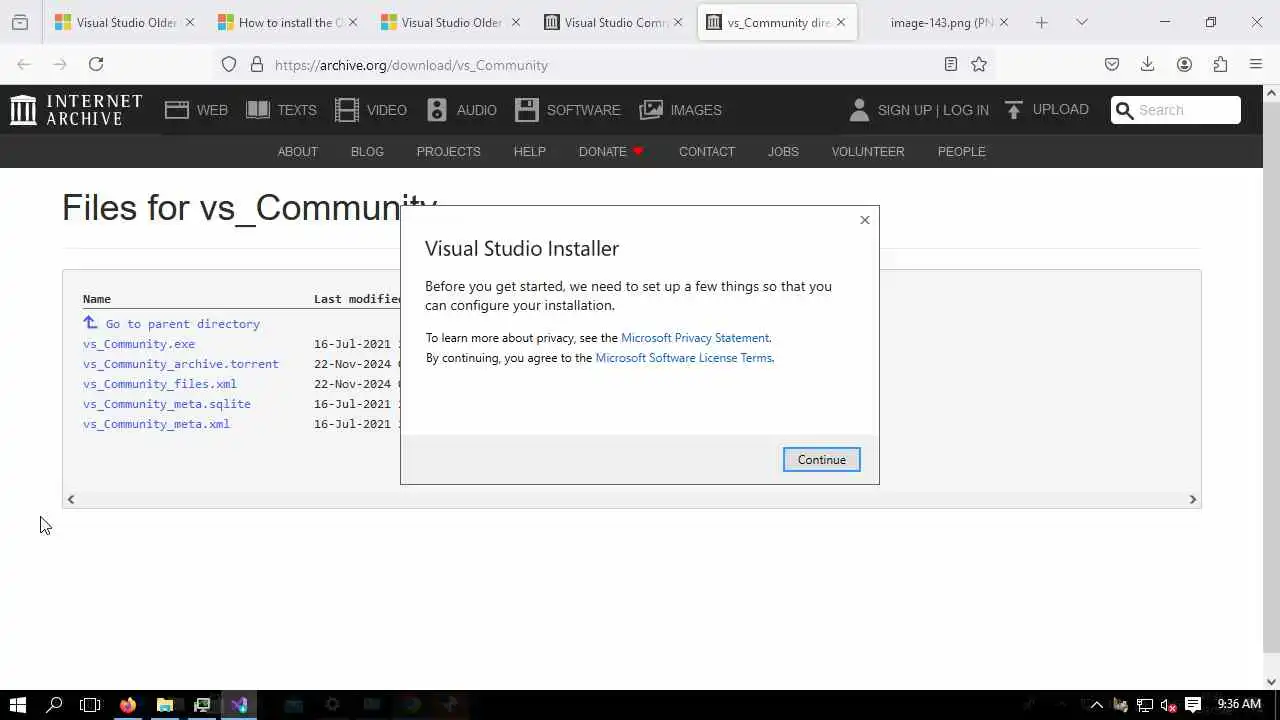Open the VIDEO media section
The width and height of the screenshot is (1280, 720).
click(x=371, y=110)
